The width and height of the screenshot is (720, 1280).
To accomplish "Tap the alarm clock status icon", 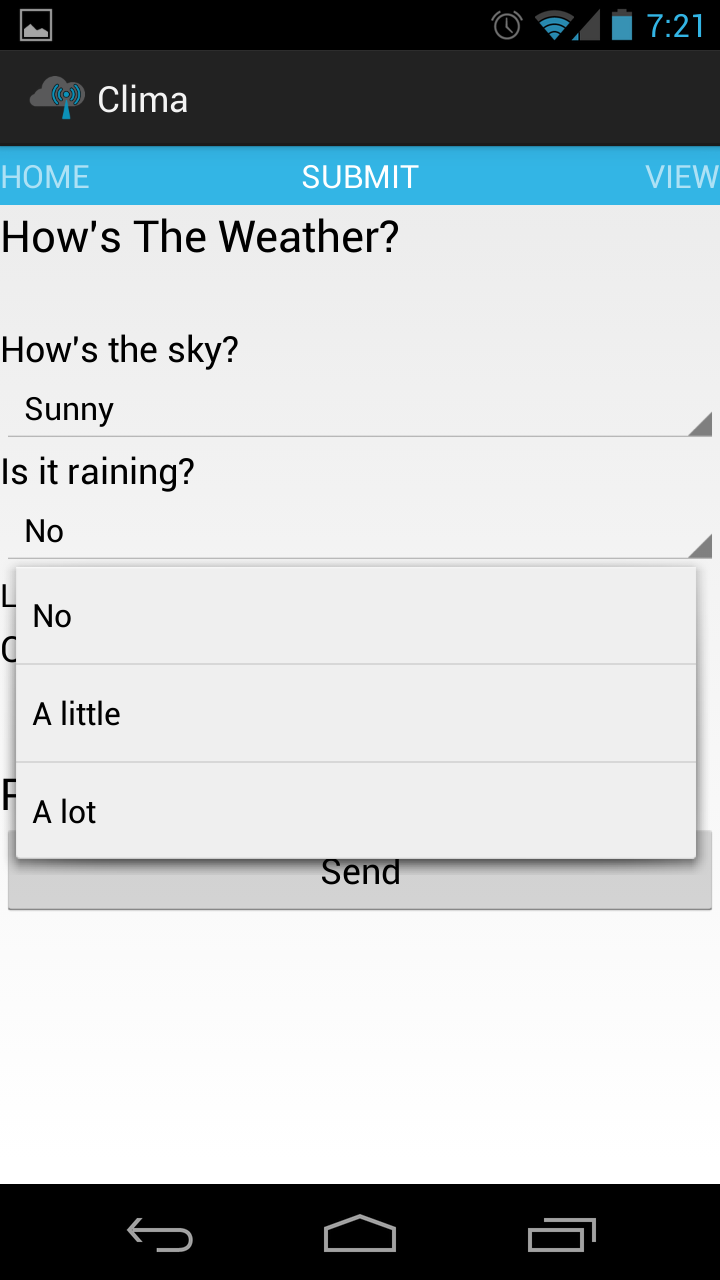I will pos(507,25).
